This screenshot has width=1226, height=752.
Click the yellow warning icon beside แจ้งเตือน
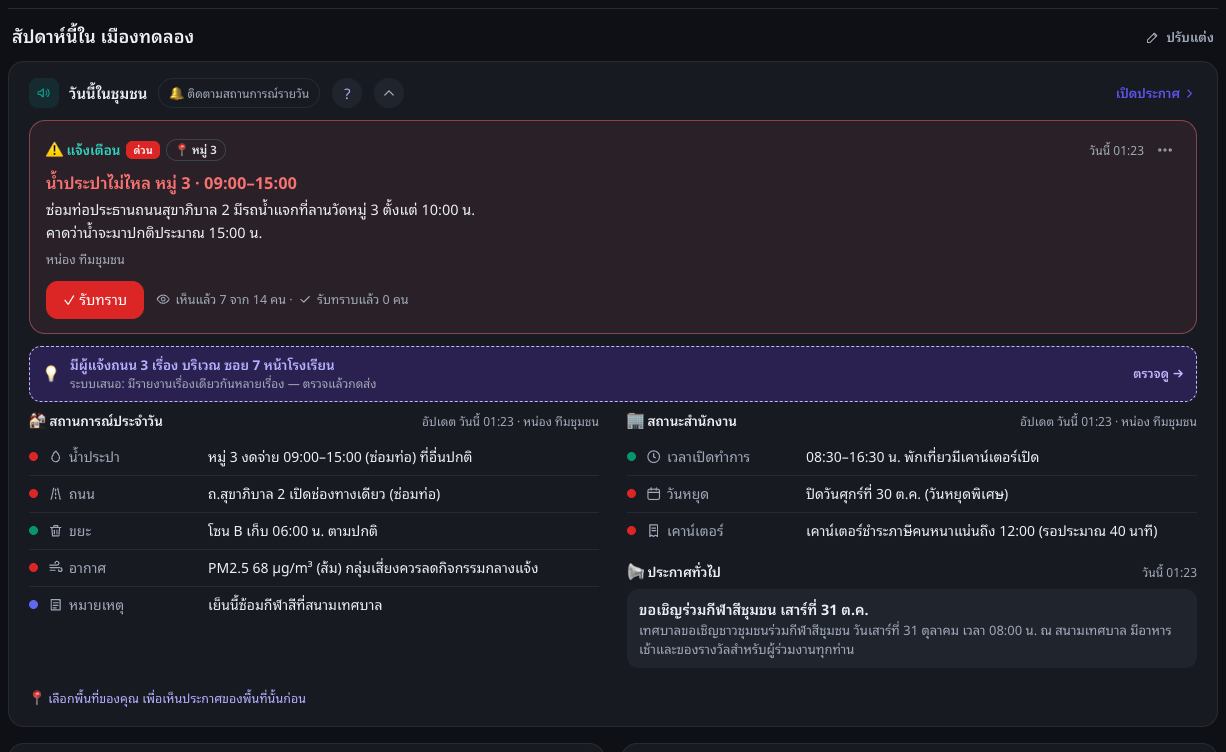tap(54, 150)
